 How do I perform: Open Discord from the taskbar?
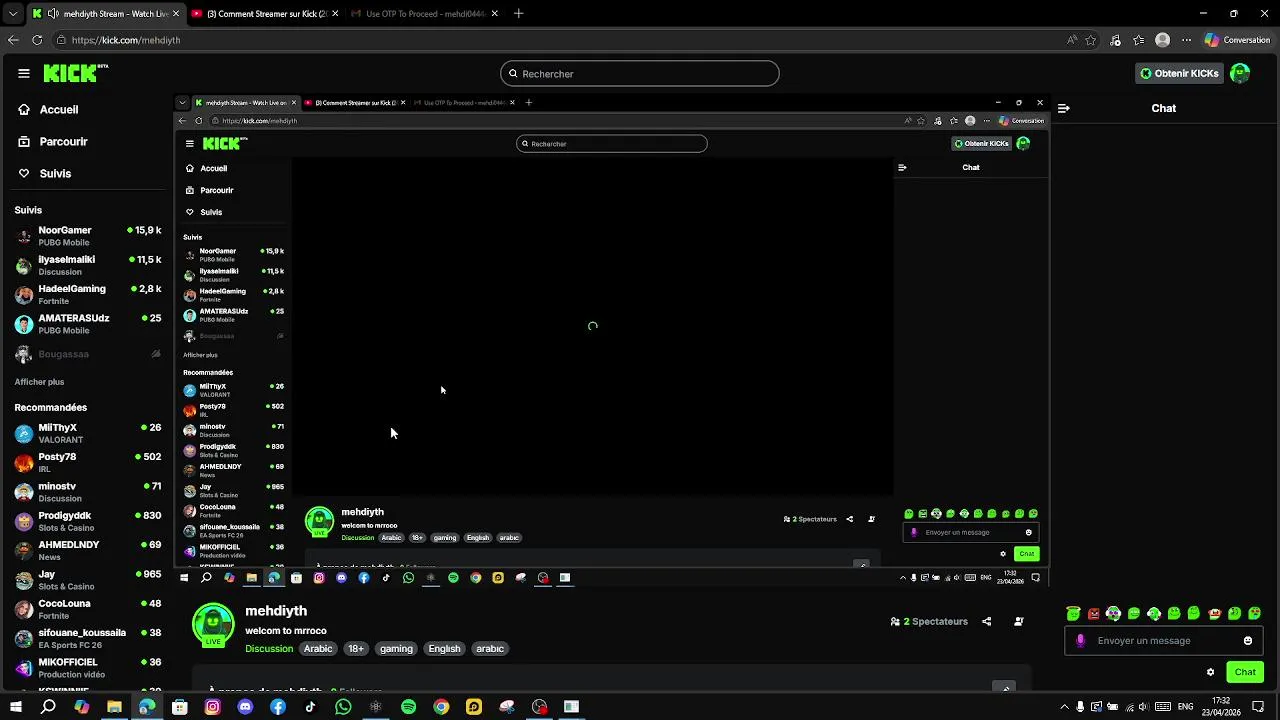pyautogui.click(x=245, y=707)
